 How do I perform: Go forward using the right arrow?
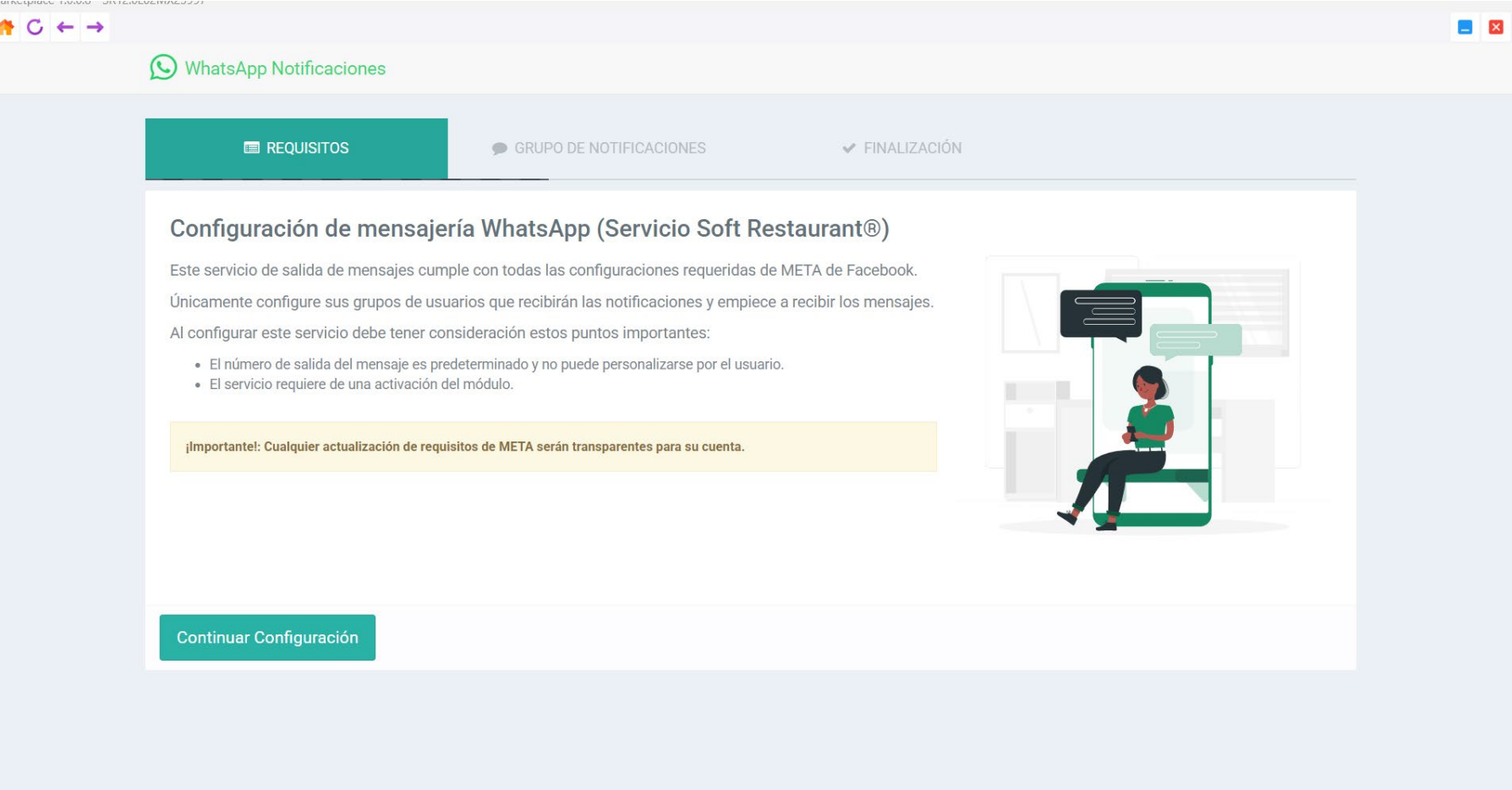tap(95, 27)
